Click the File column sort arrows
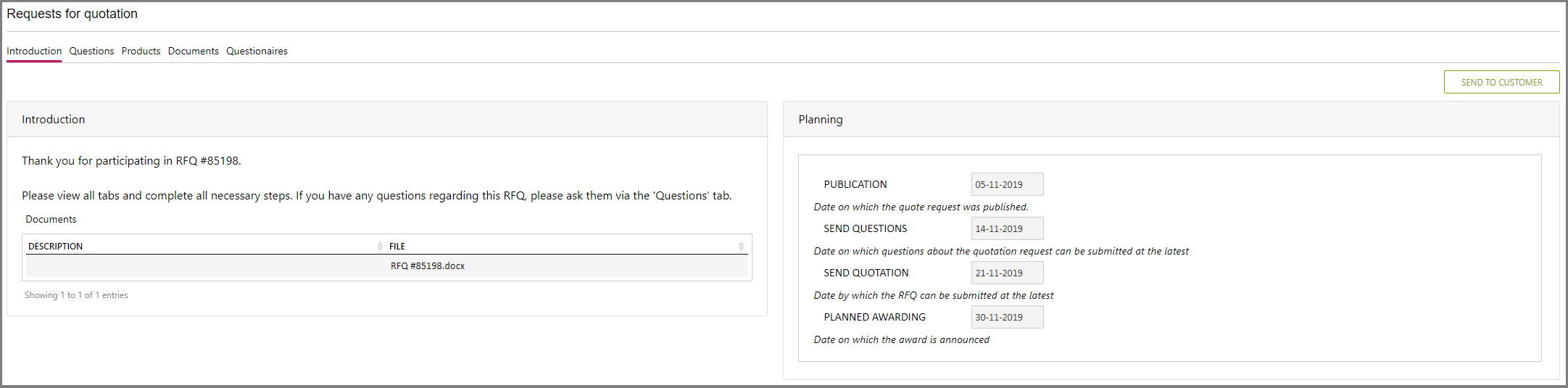The height and width of the screenshot is (388, 1568). [741, 247]
